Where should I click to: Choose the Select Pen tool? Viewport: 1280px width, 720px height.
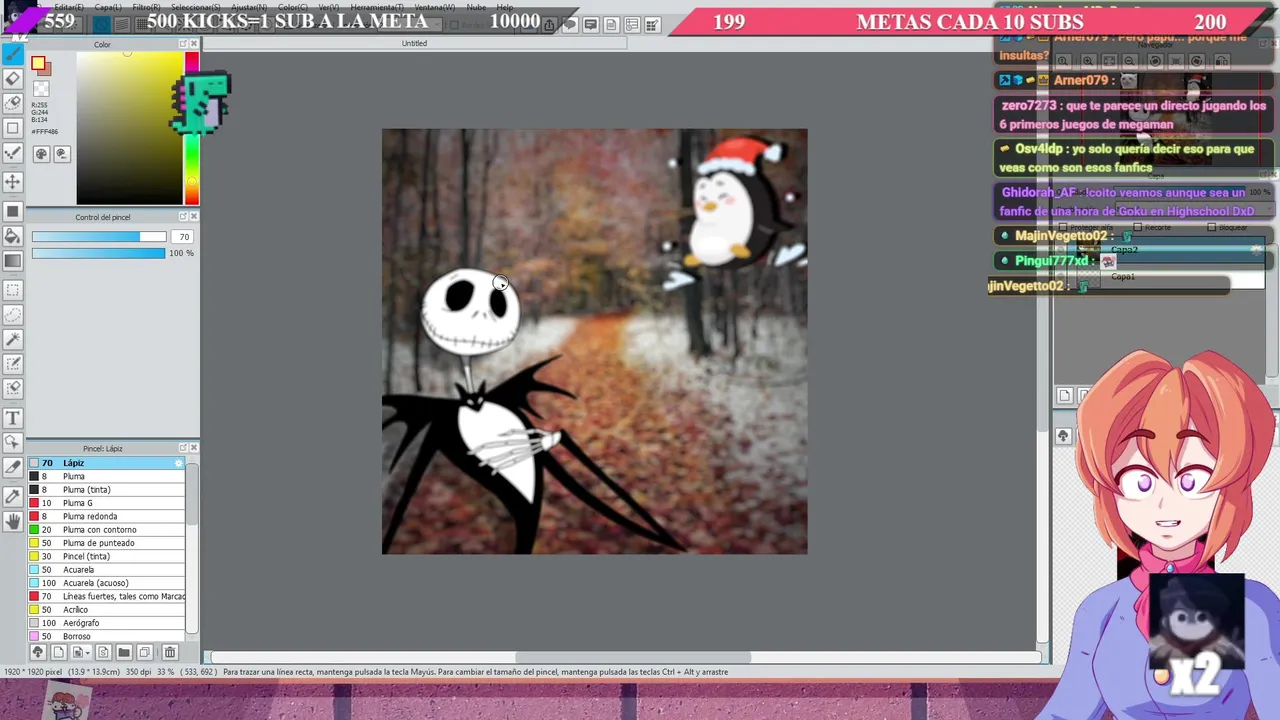13,365
